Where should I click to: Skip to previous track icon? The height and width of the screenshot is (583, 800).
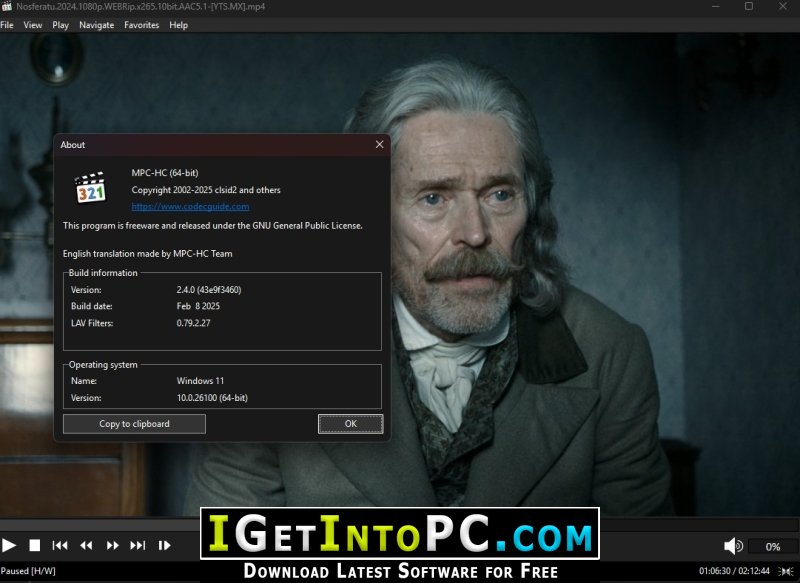coord(60,545)
